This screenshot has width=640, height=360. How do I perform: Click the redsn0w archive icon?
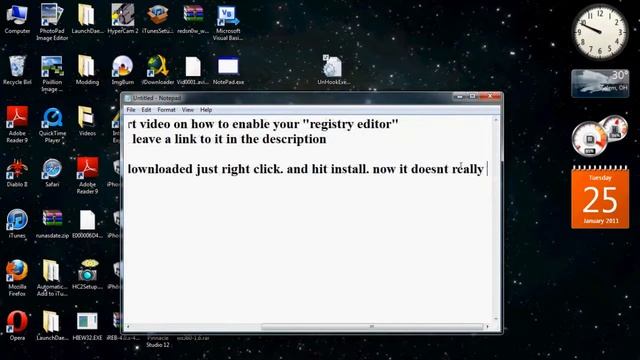pos(193,19)
